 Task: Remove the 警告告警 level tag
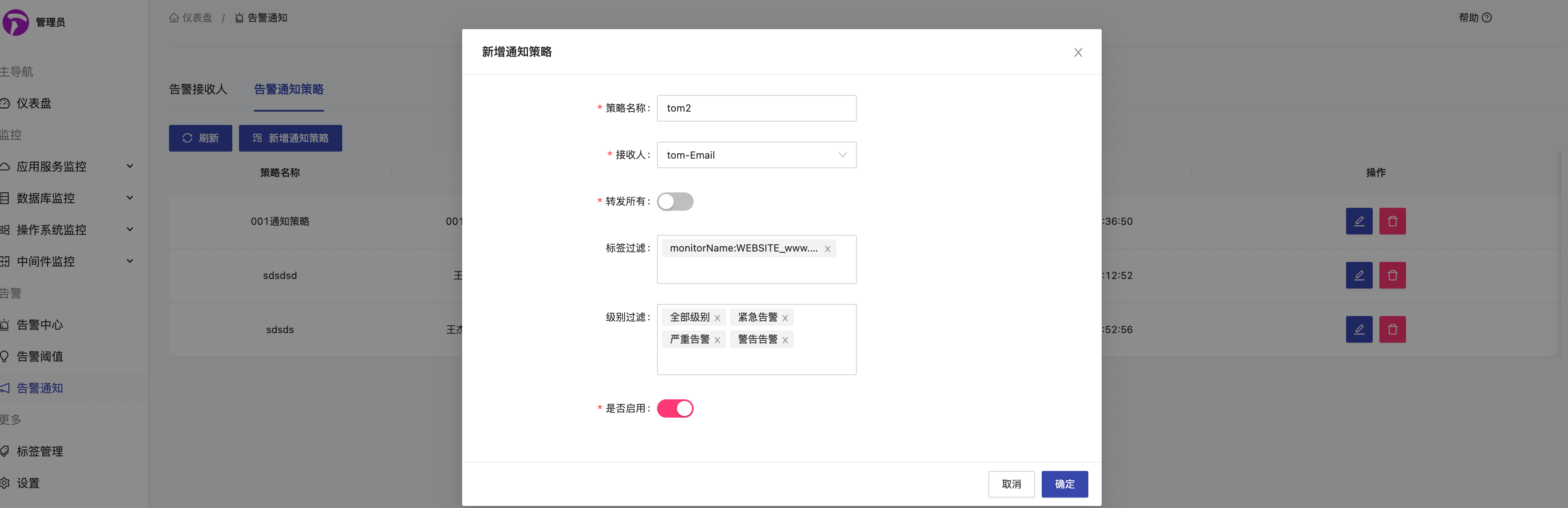pos(785,340)
